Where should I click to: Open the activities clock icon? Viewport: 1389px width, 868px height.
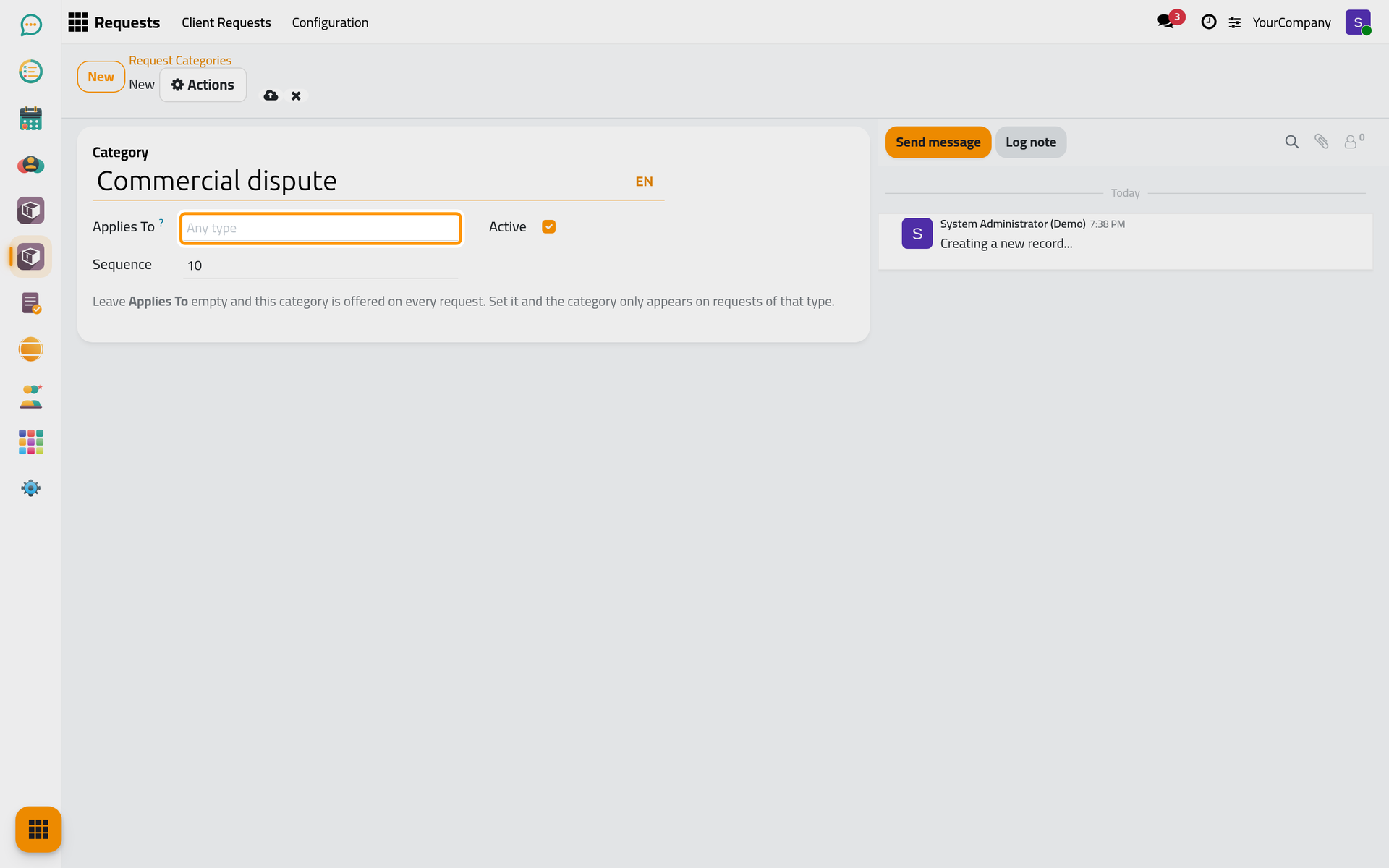(1208, 22)
